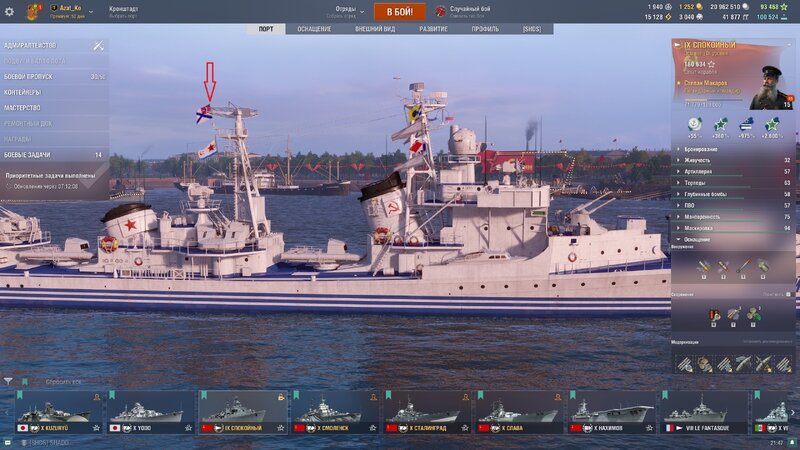This screenshot has height=450, width=800.
Task: Open the Мастерство section
Action: (54, 108)
